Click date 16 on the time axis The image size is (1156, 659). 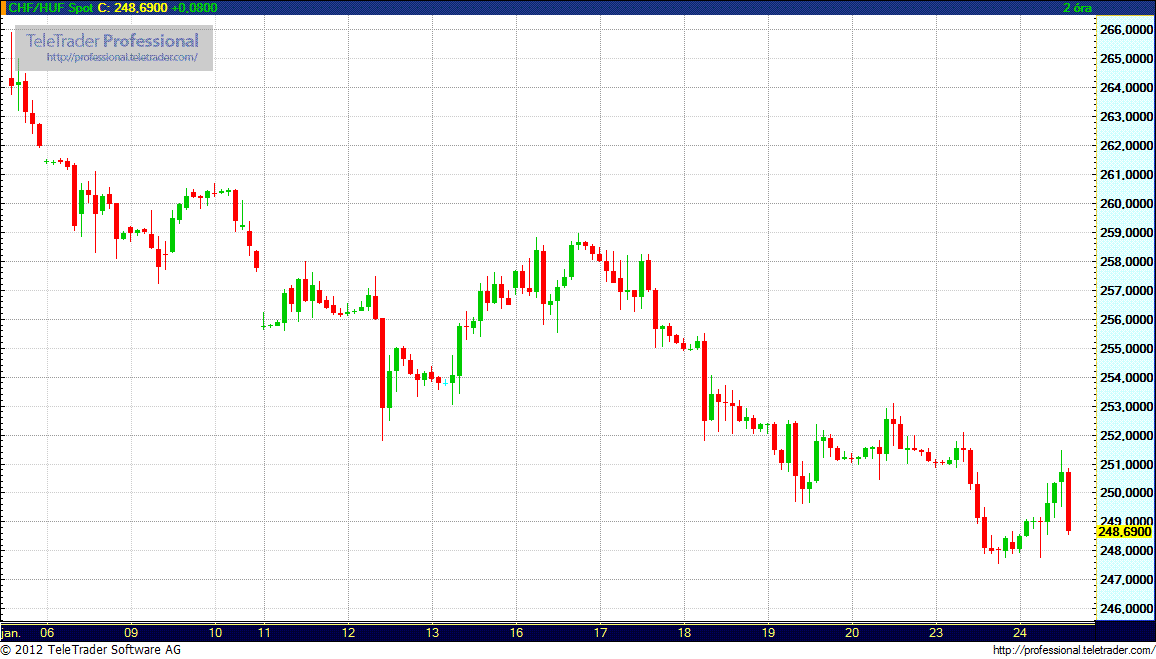coord(516,632)
